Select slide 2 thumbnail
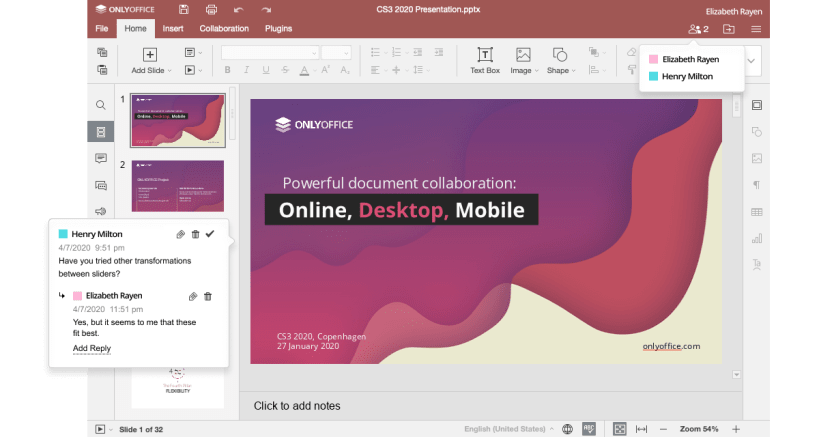This screenshot has width=819, height=437. pos(178,186)
